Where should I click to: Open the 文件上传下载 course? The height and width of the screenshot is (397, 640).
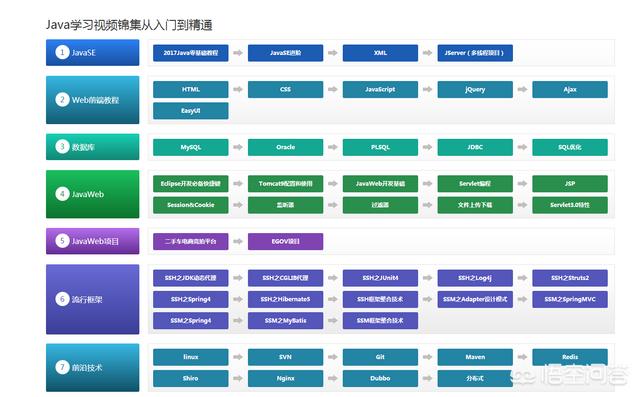click(475, 205)
